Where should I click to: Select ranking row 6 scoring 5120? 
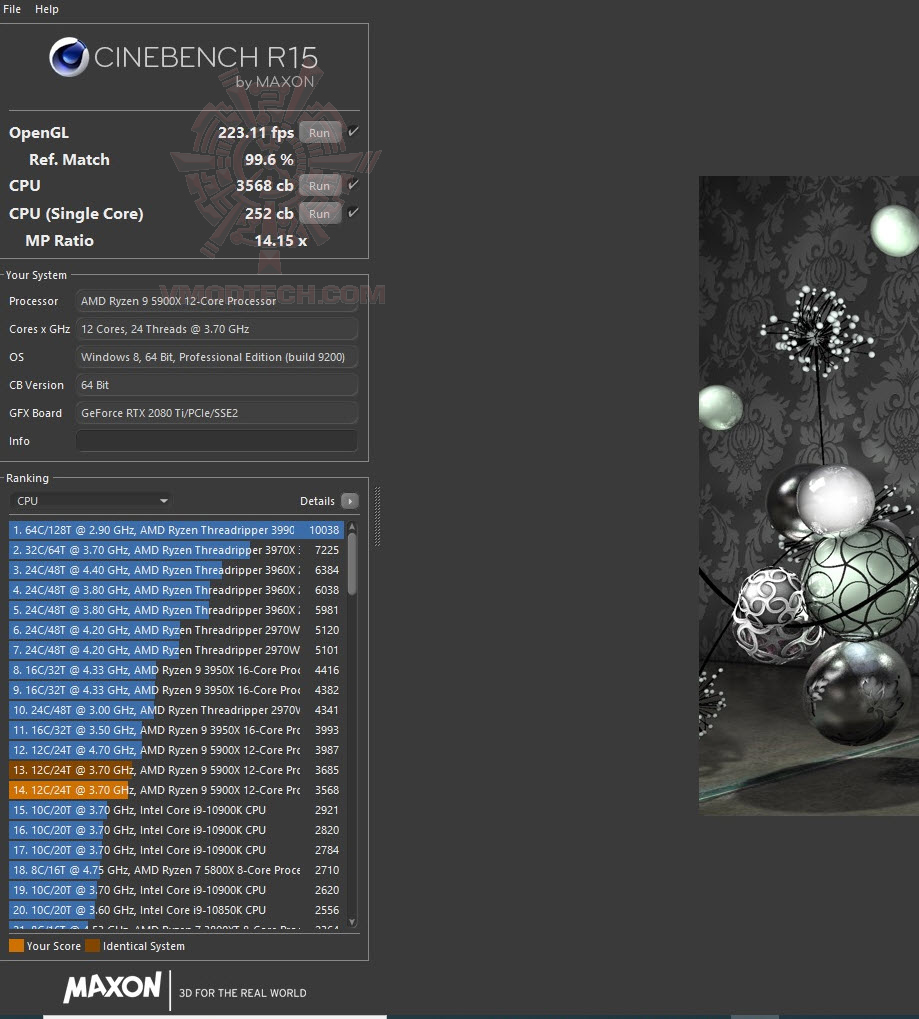coord(176,630)
